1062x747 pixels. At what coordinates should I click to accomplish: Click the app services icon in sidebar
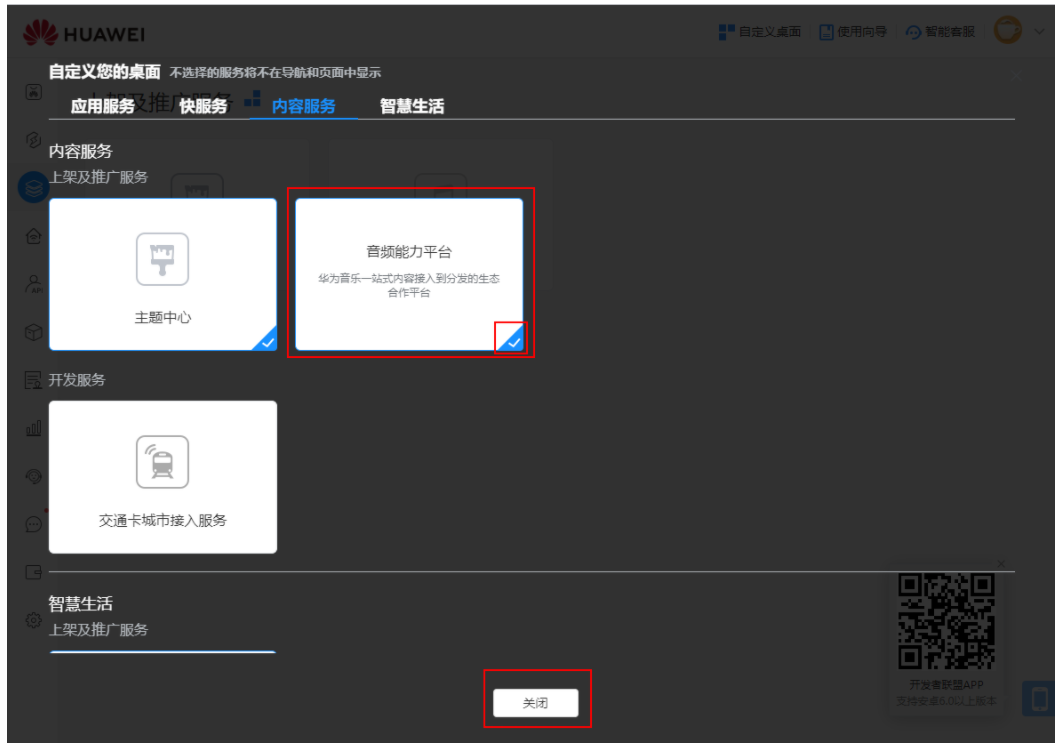(x=34, y=91)
